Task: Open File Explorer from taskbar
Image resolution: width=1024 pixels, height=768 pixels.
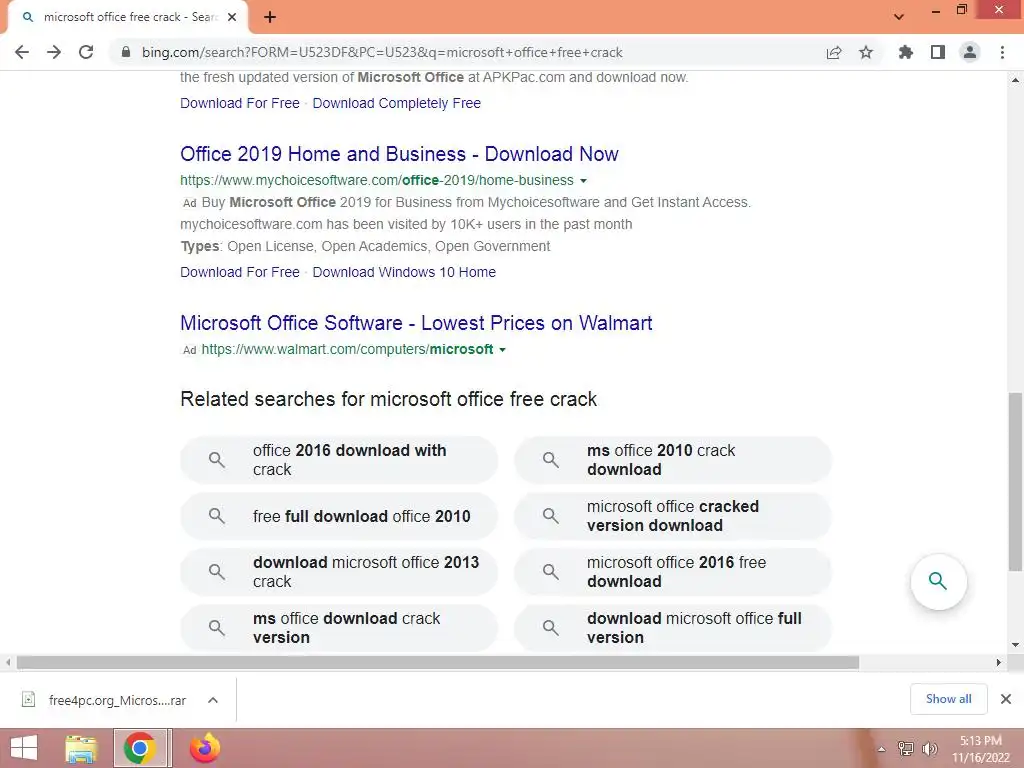Action: [82, 748]
